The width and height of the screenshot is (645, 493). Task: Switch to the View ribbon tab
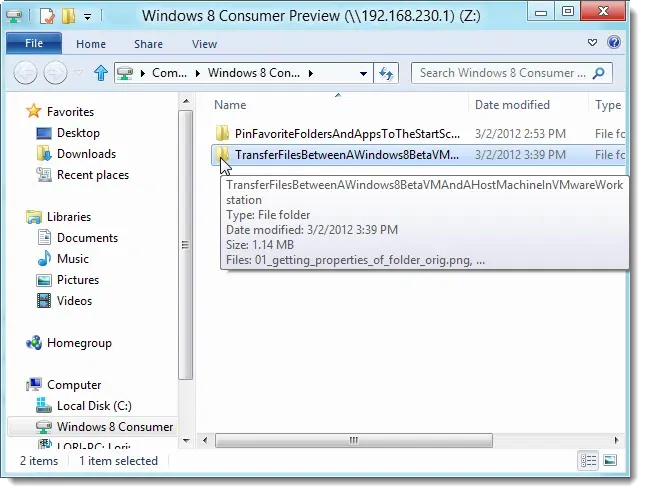204,44
